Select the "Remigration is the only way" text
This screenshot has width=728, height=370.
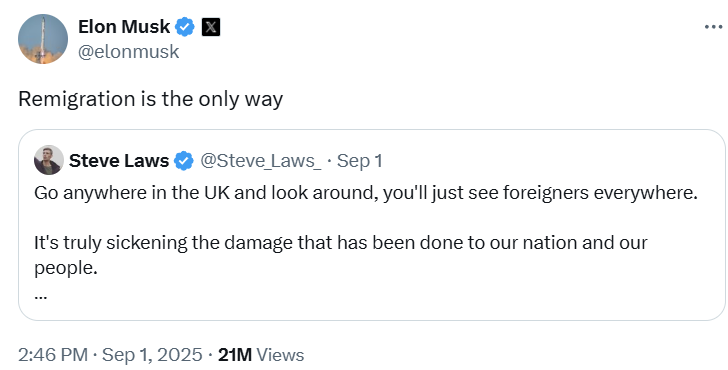(x=150, y=99)
